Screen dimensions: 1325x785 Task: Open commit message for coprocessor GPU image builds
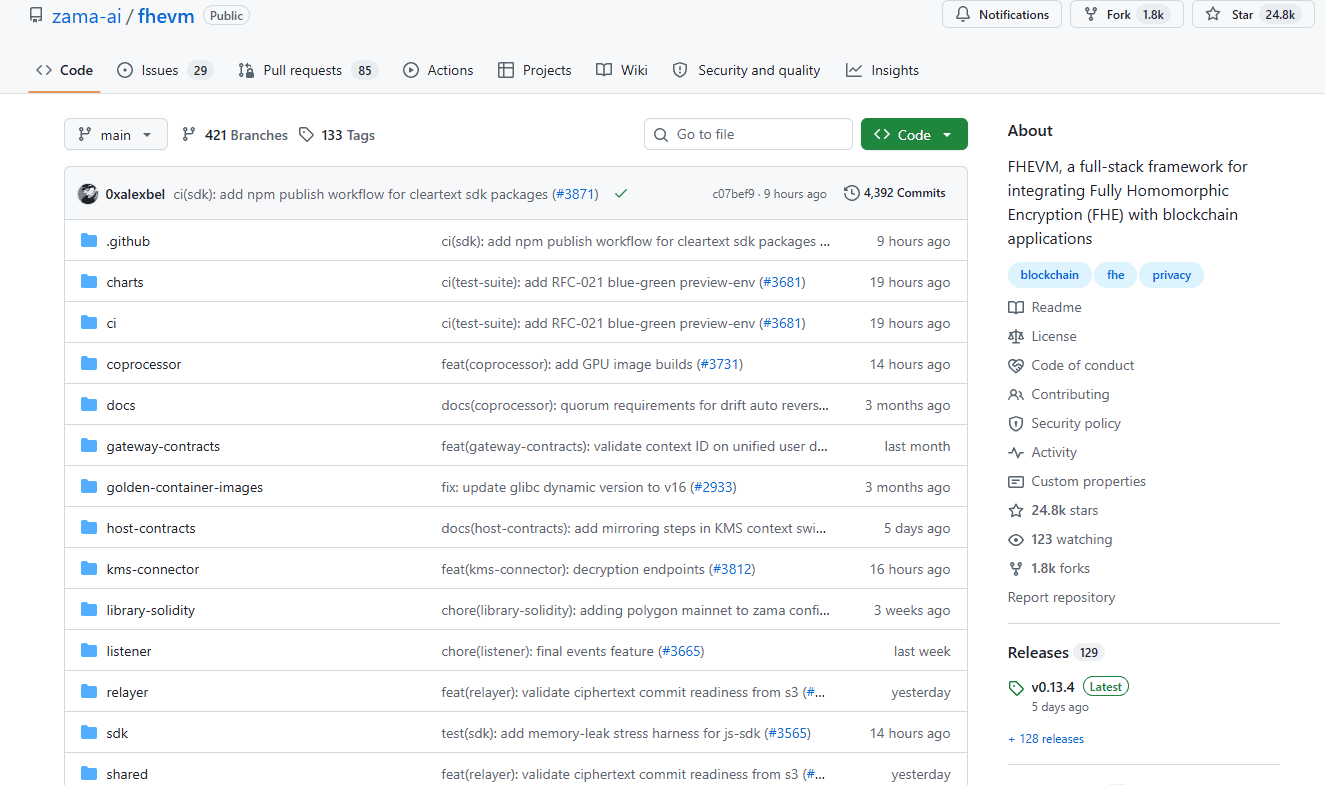[x=567, y=364]
